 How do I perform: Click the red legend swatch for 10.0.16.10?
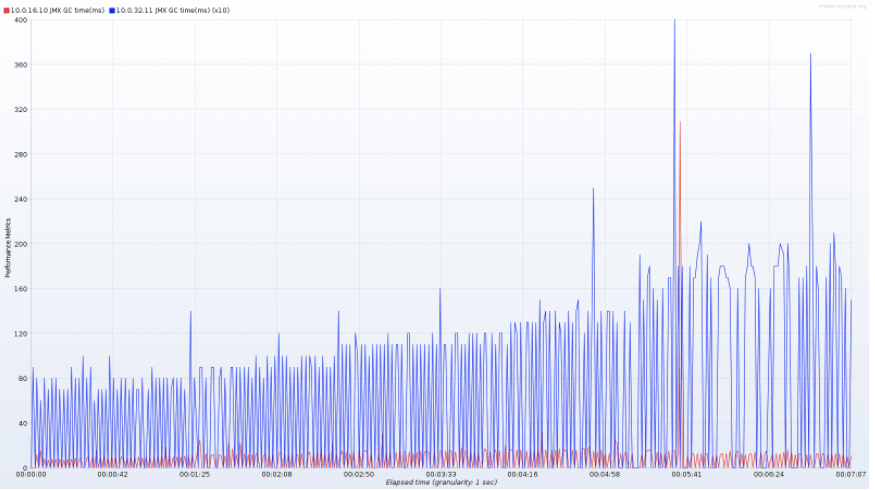(x=7, y=11)
